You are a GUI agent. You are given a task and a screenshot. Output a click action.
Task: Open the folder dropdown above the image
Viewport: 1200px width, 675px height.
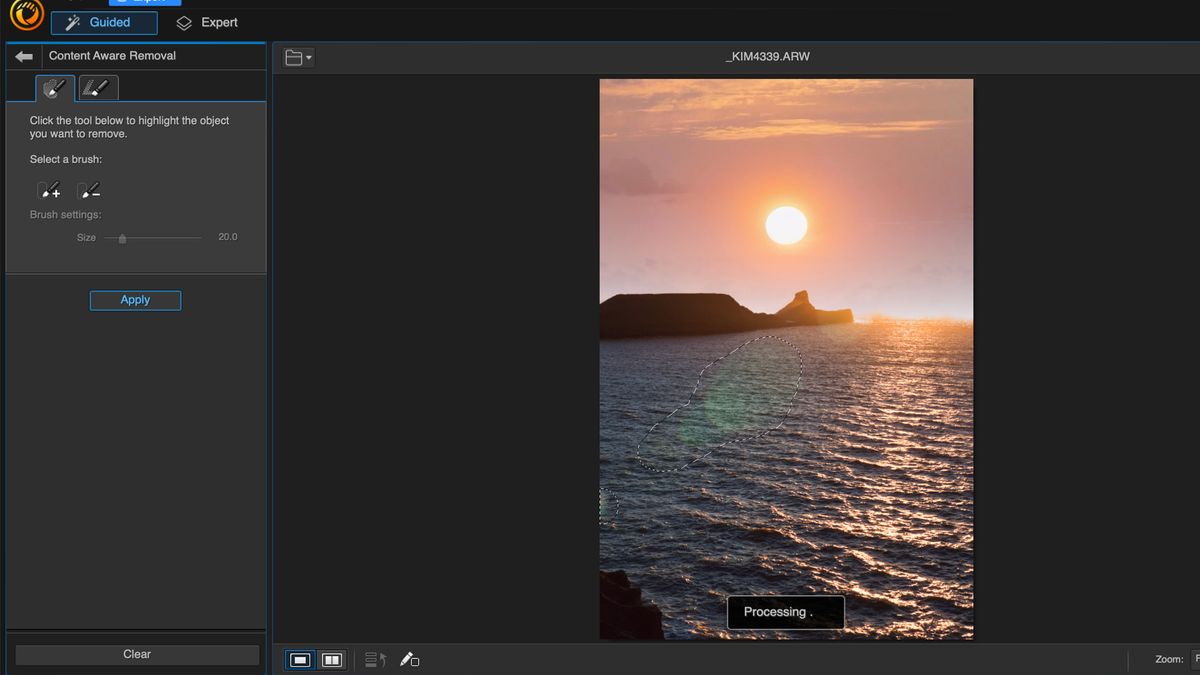coord(295,57)
